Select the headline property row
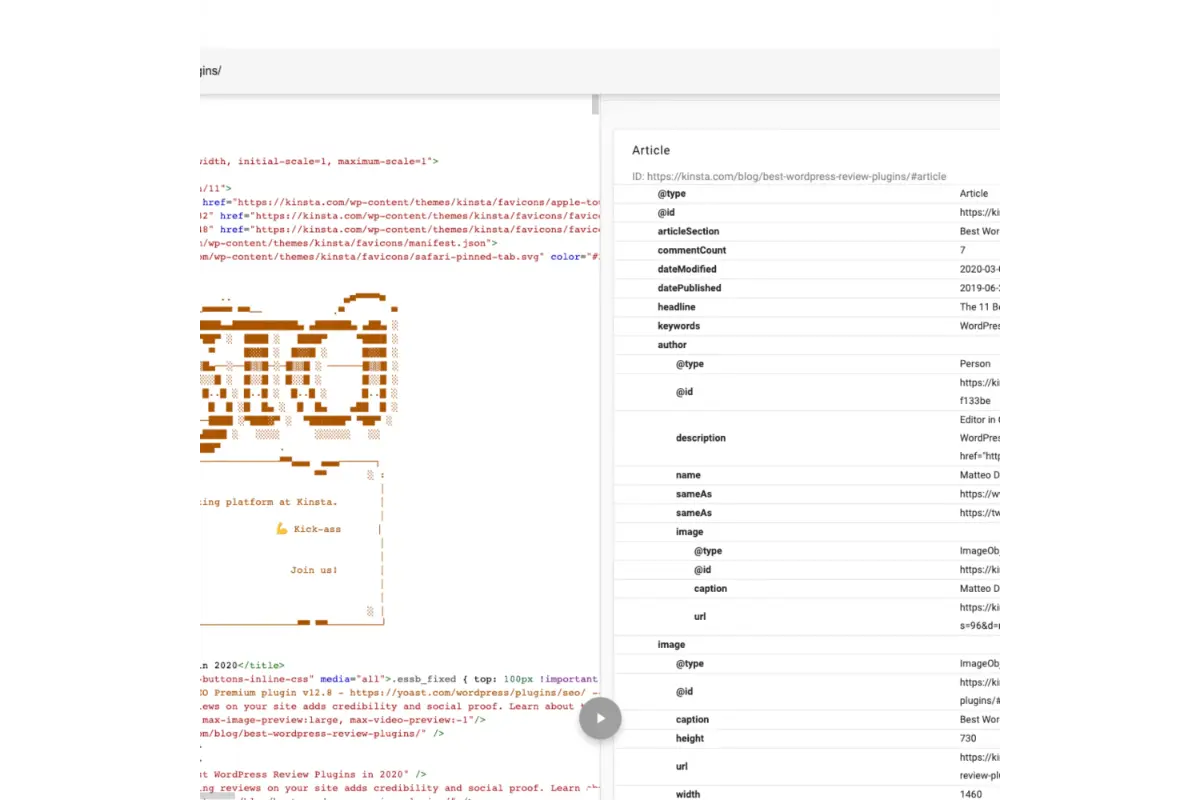Viewport: 1200px width, 800px height. pyautogui.click(x=807, y=307)
